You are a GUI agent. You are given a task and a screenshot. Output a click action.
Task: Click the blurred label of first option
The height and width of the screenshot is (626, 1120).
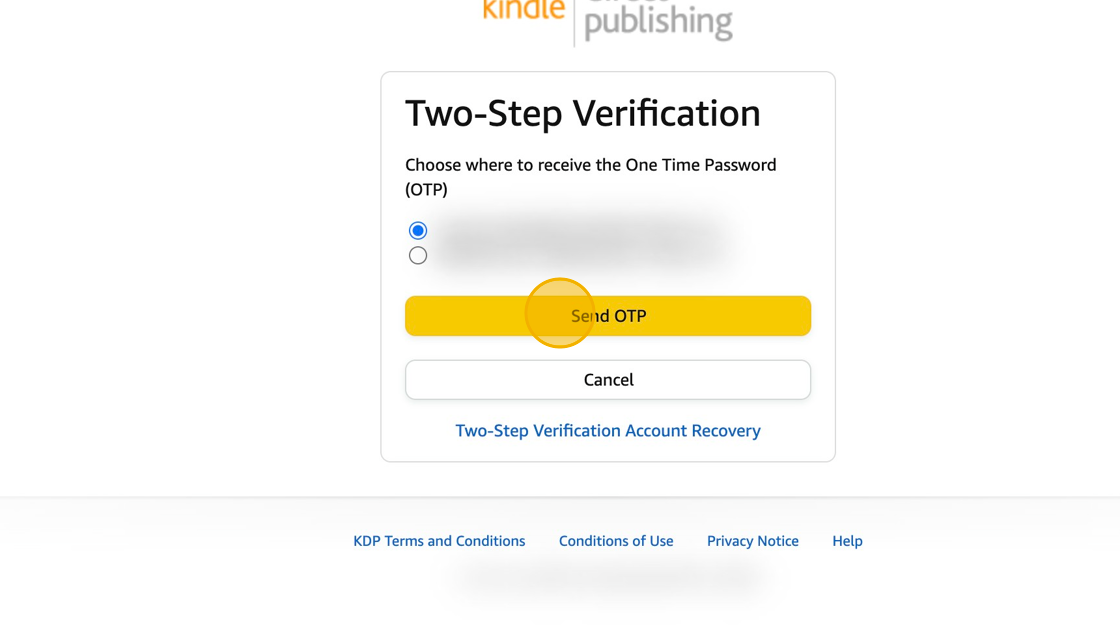click(580, 231)
